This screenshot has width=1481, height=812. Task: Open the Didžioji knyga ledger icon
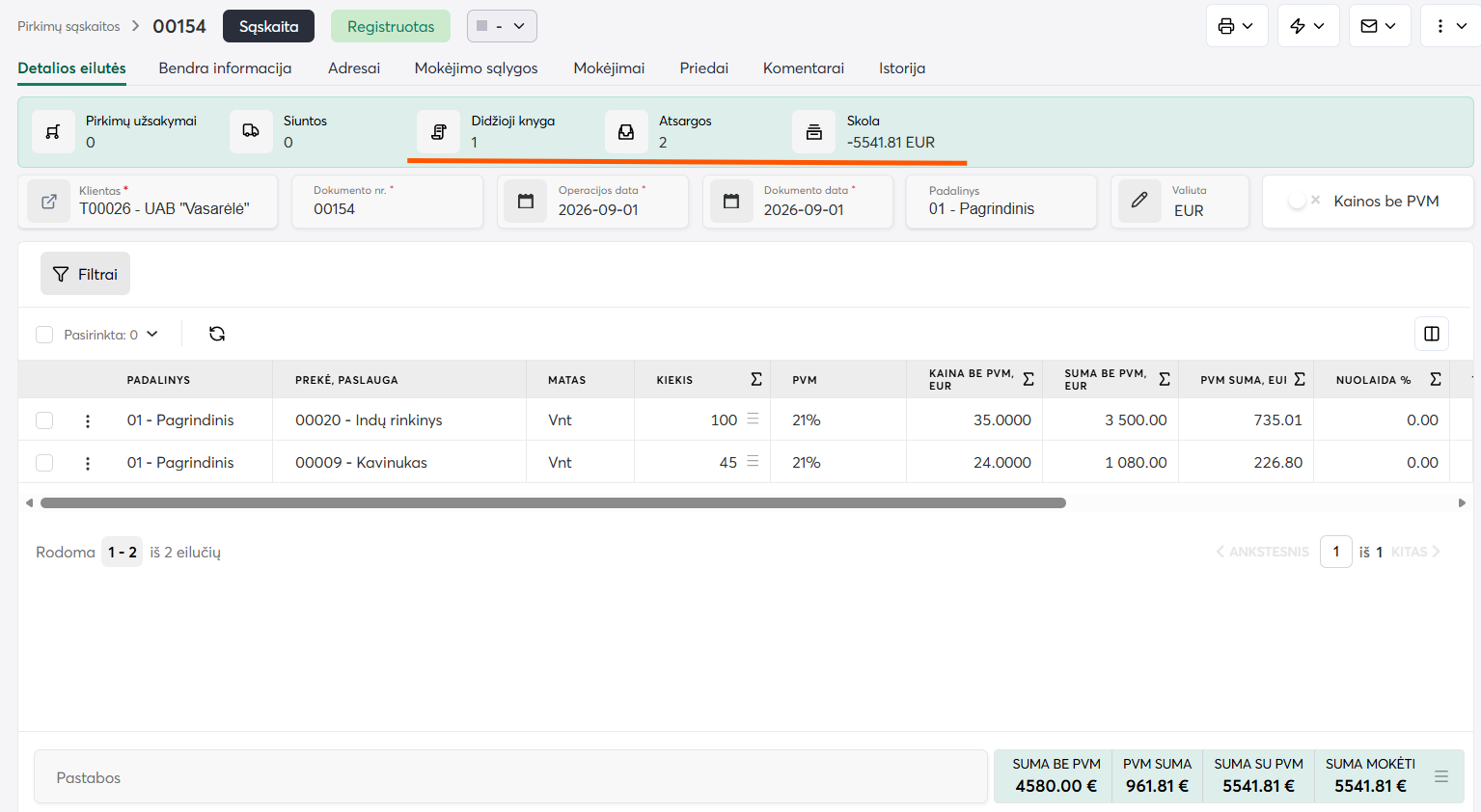(438, 132)
